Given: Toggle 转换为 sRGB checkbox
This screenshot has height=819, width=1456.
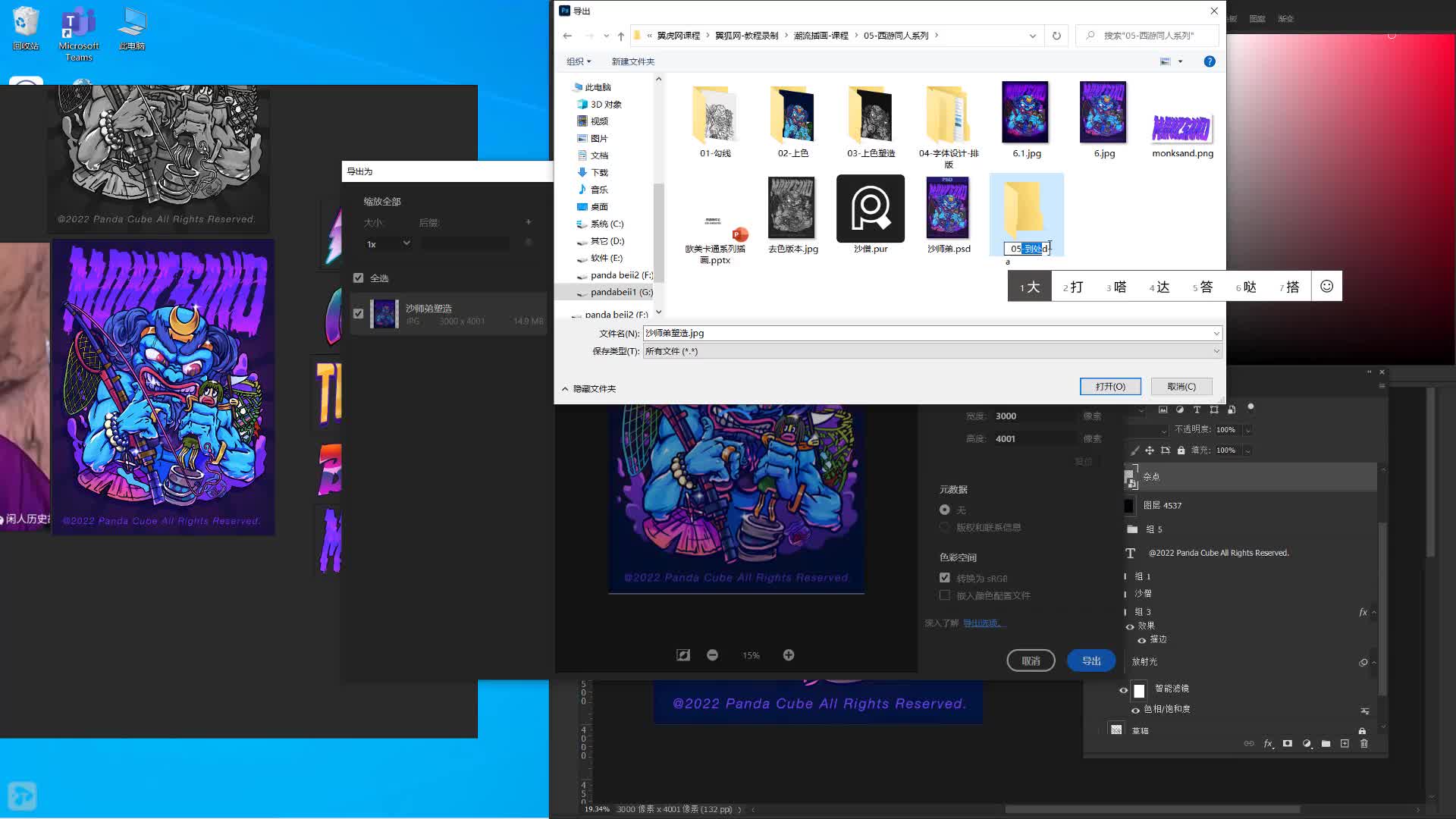Looking at the screenshot, I should 945,579.
